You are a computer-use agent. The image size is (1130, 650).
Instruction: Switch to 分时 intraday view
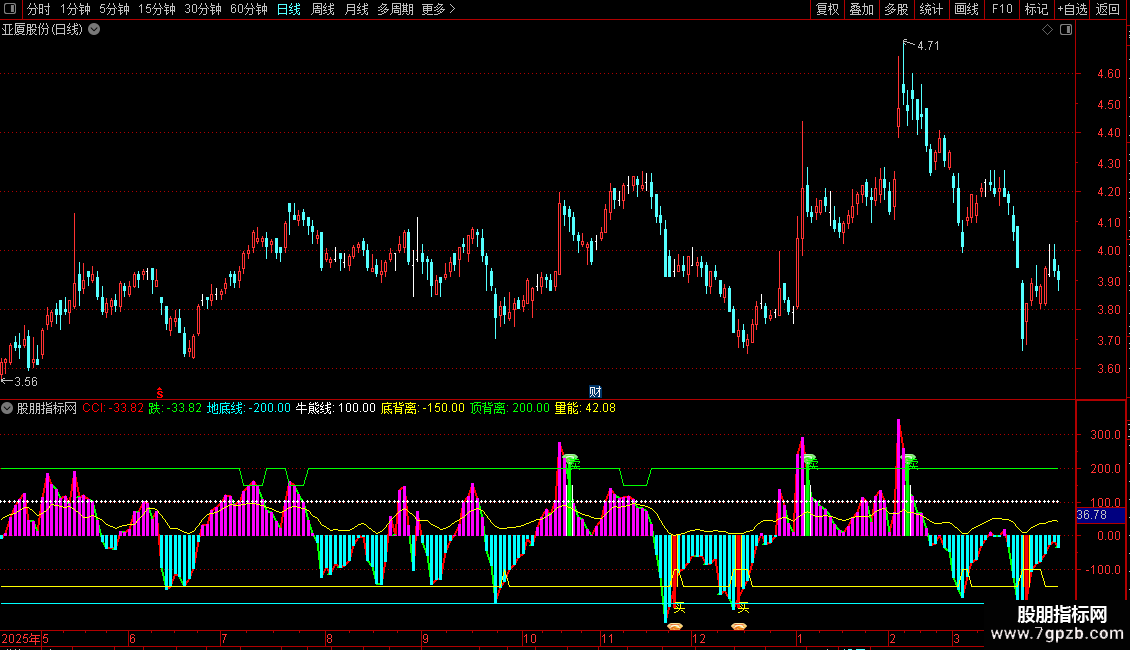coord(38,9)
